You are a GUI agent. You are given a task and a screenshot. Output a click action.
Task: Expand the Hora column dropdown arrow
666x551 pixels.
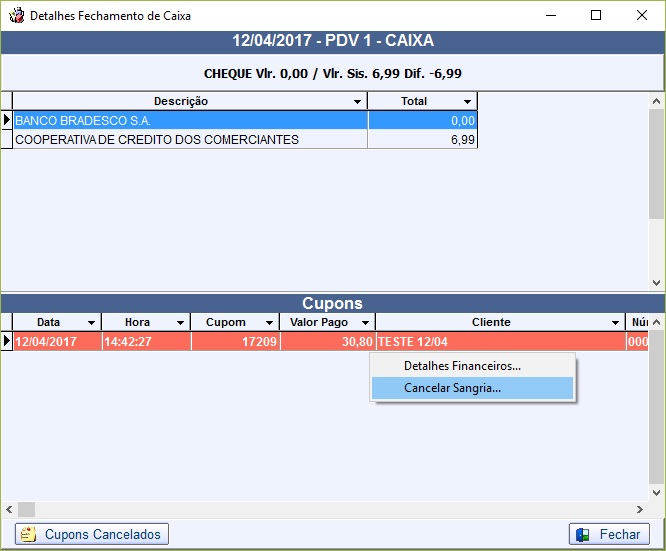[x=180, y=323]
